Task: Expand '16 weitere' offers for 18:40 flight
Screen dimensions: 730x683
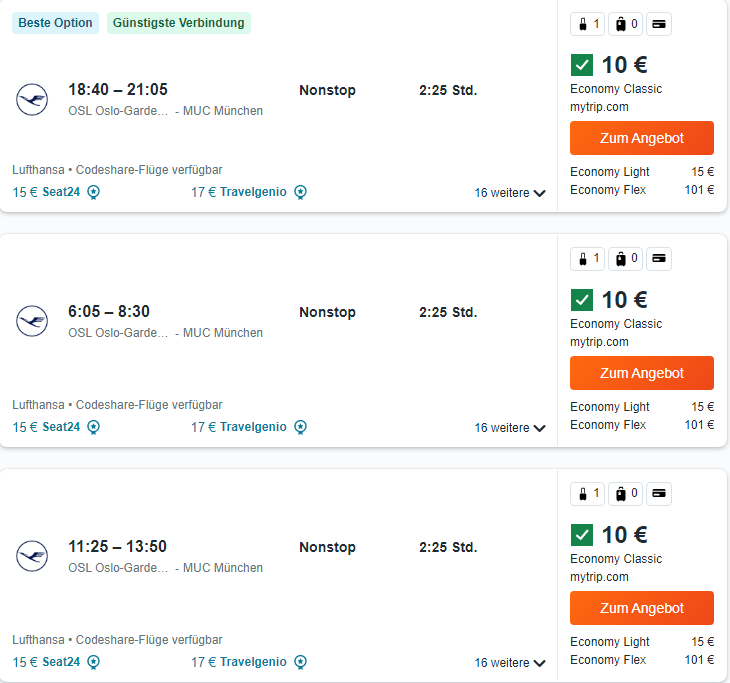Action: (510, 193)
